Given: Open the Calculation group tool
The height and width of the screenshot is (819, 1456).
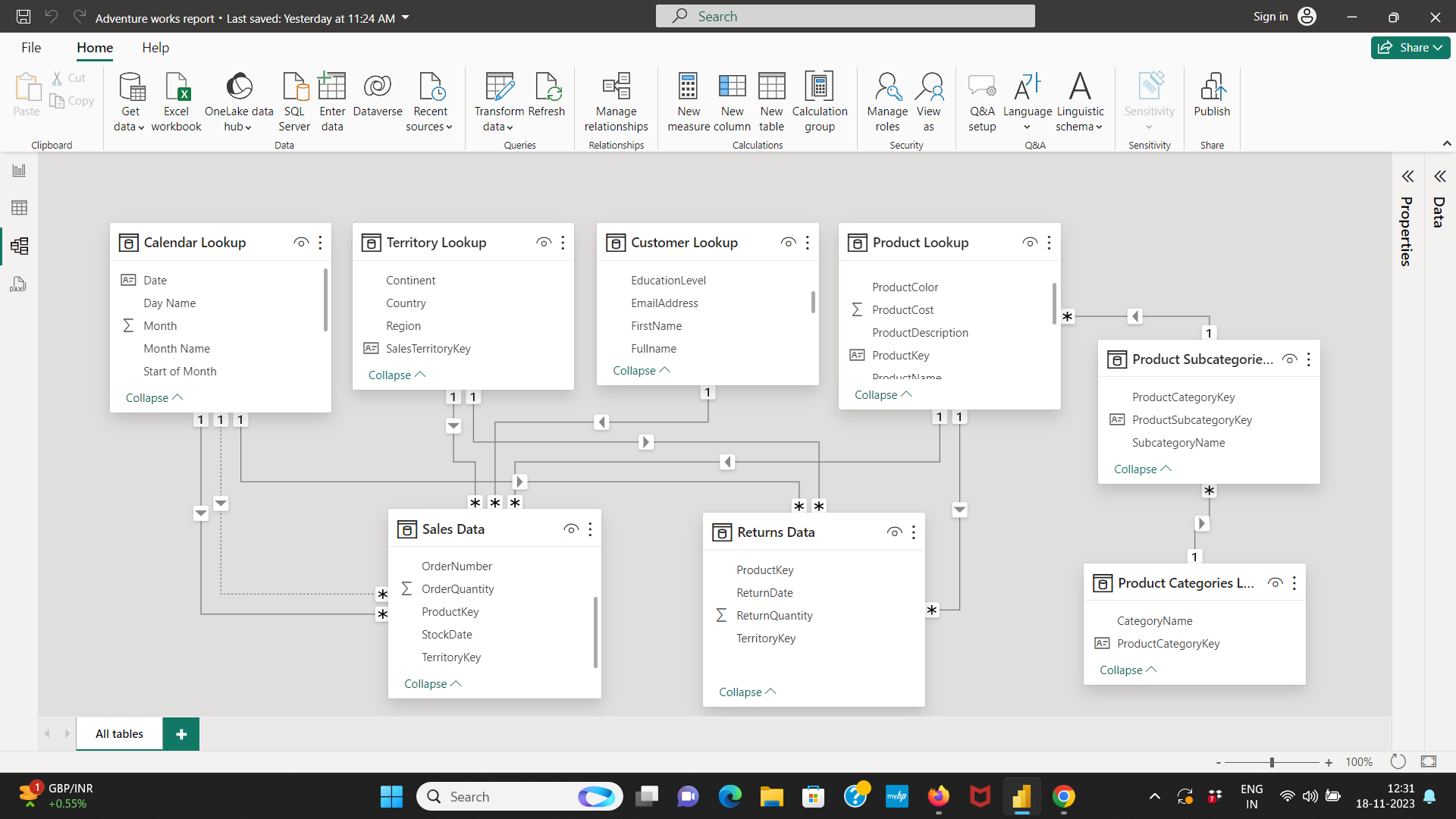Looking at the screenshot, I should [819, 101].
